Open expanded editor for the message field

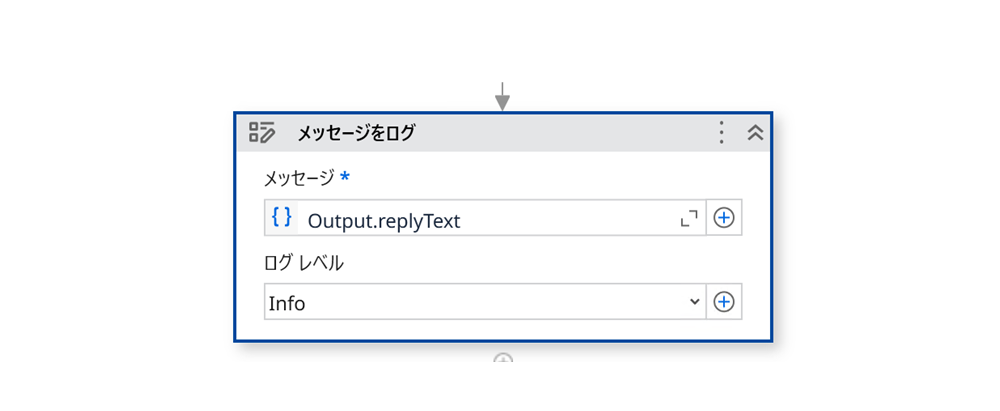[x=689, y=218]
